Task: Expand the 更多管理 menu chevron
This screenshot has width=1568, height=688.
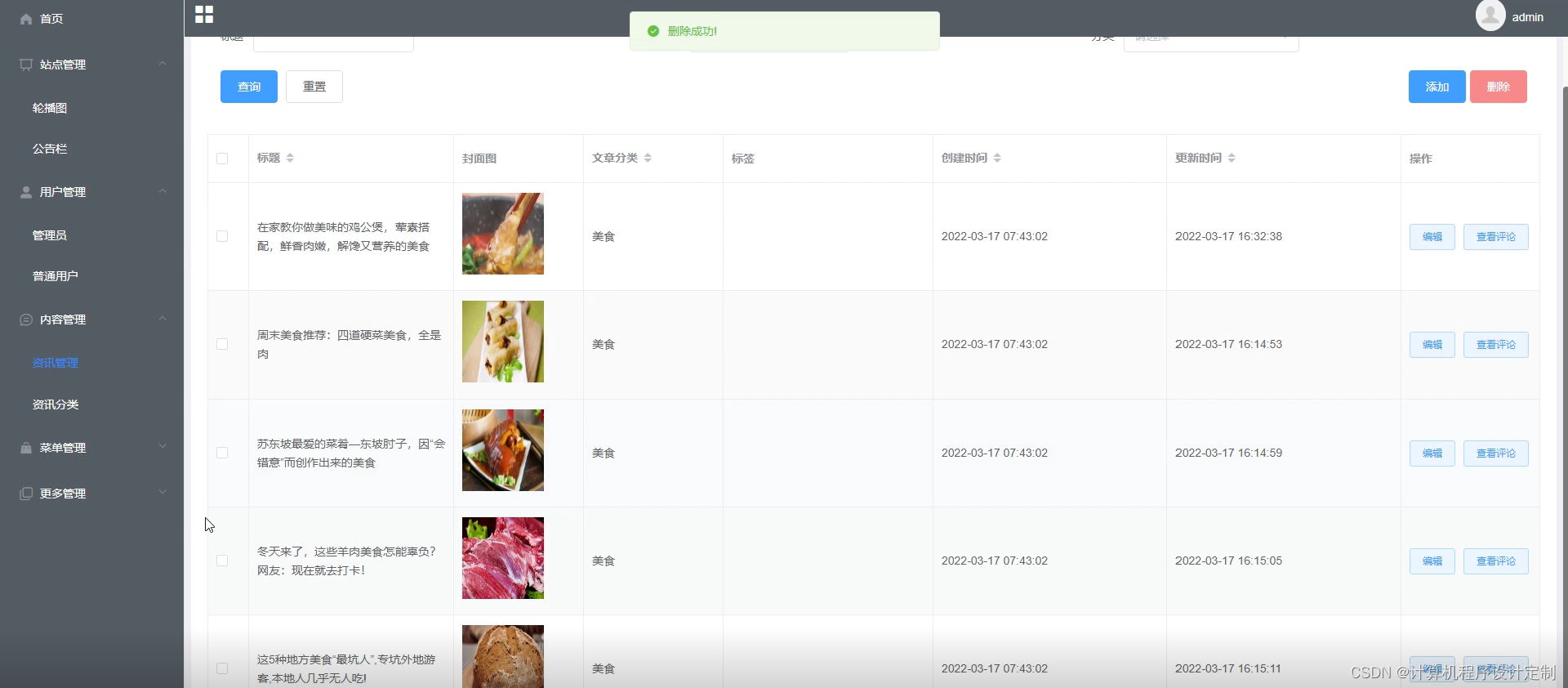Action: click(163, 493)
